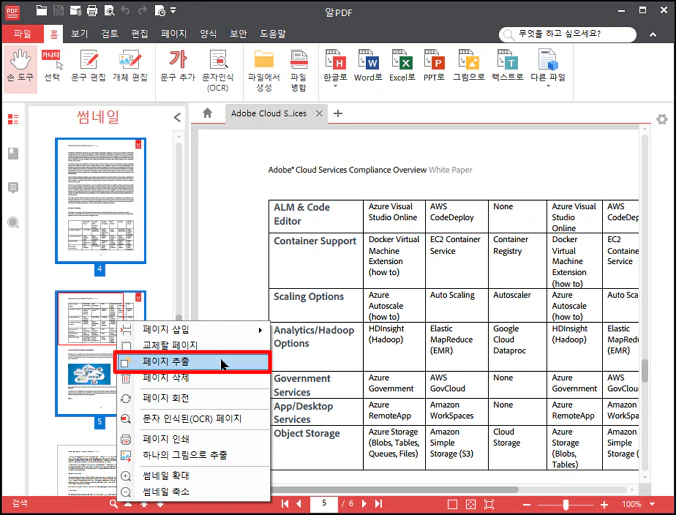Switch to the 보기 tab

[x=79, y=34]
